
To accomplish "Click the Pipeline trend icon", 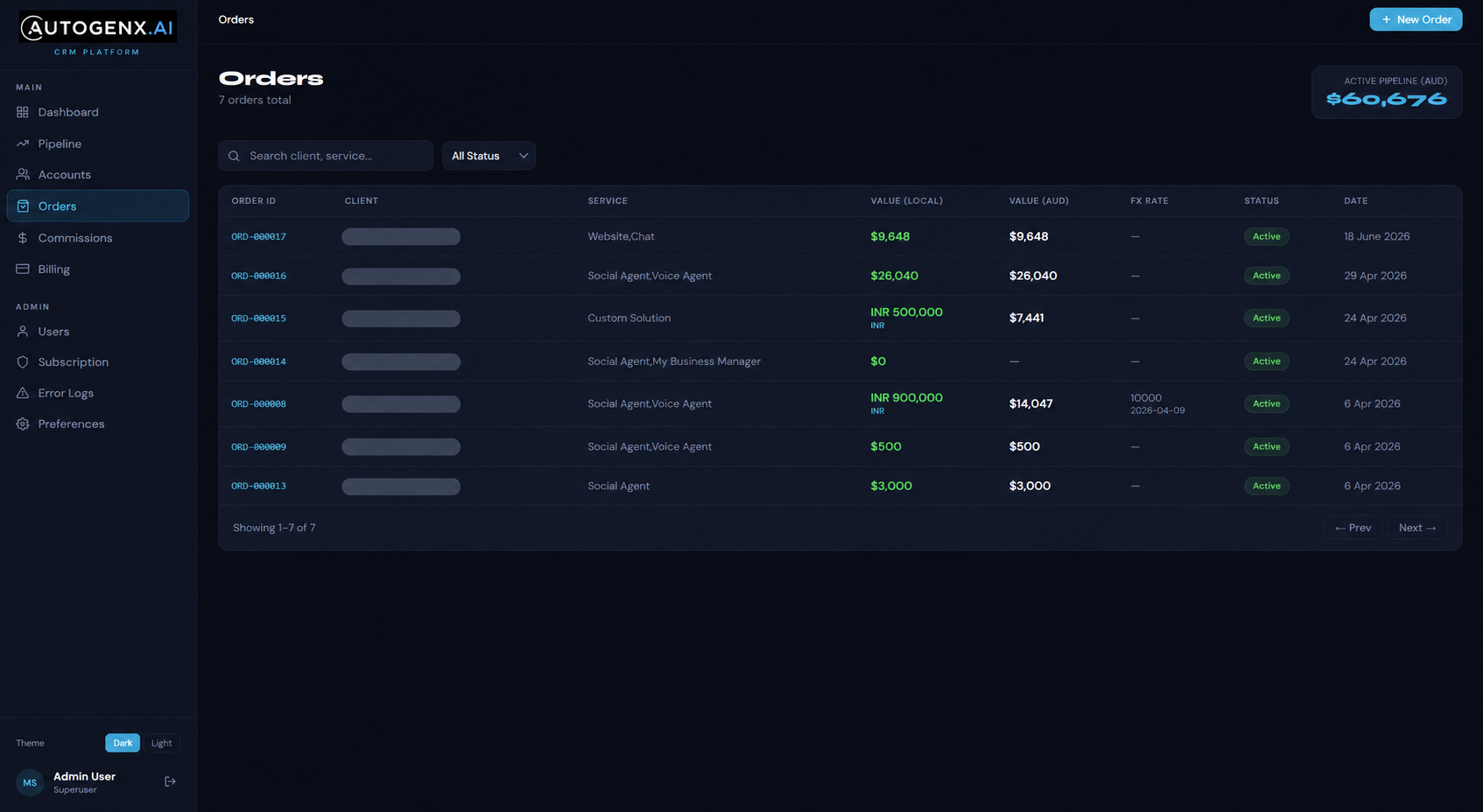I will (23, 143).
